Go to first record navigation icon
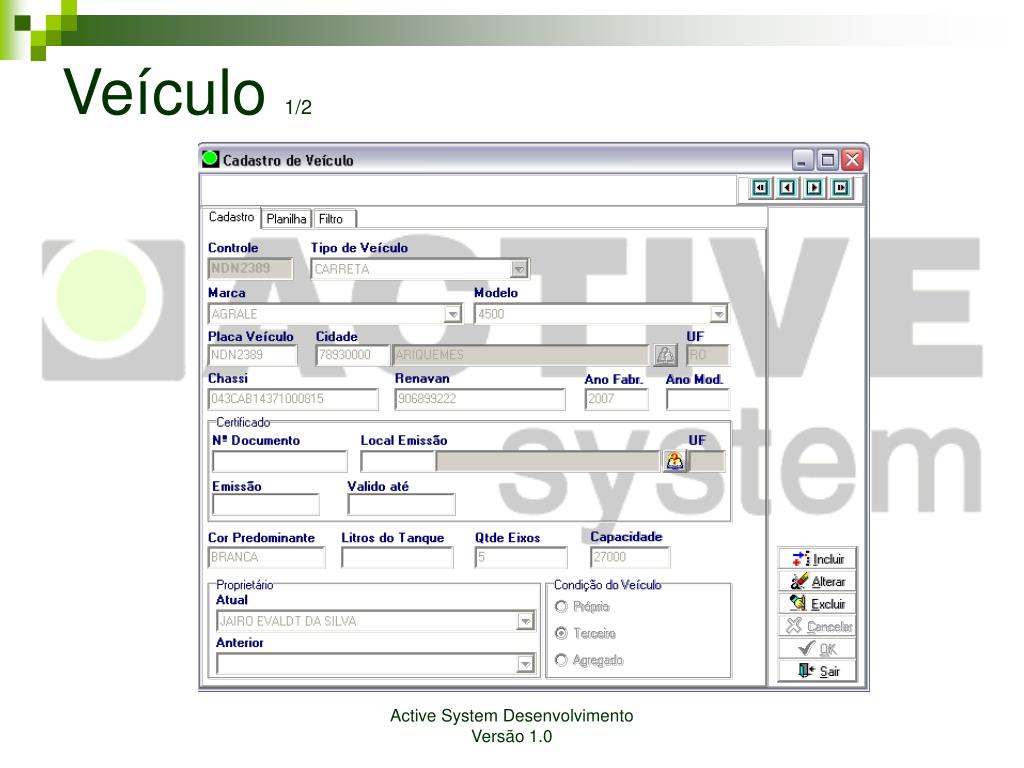1024x768 pixels. (760, 188)
